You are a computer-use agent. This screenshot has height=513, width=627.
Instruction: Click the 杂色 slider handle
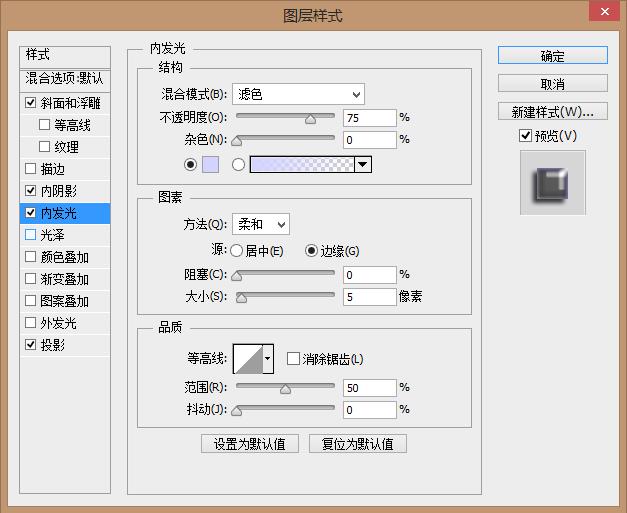pos(237,141)
